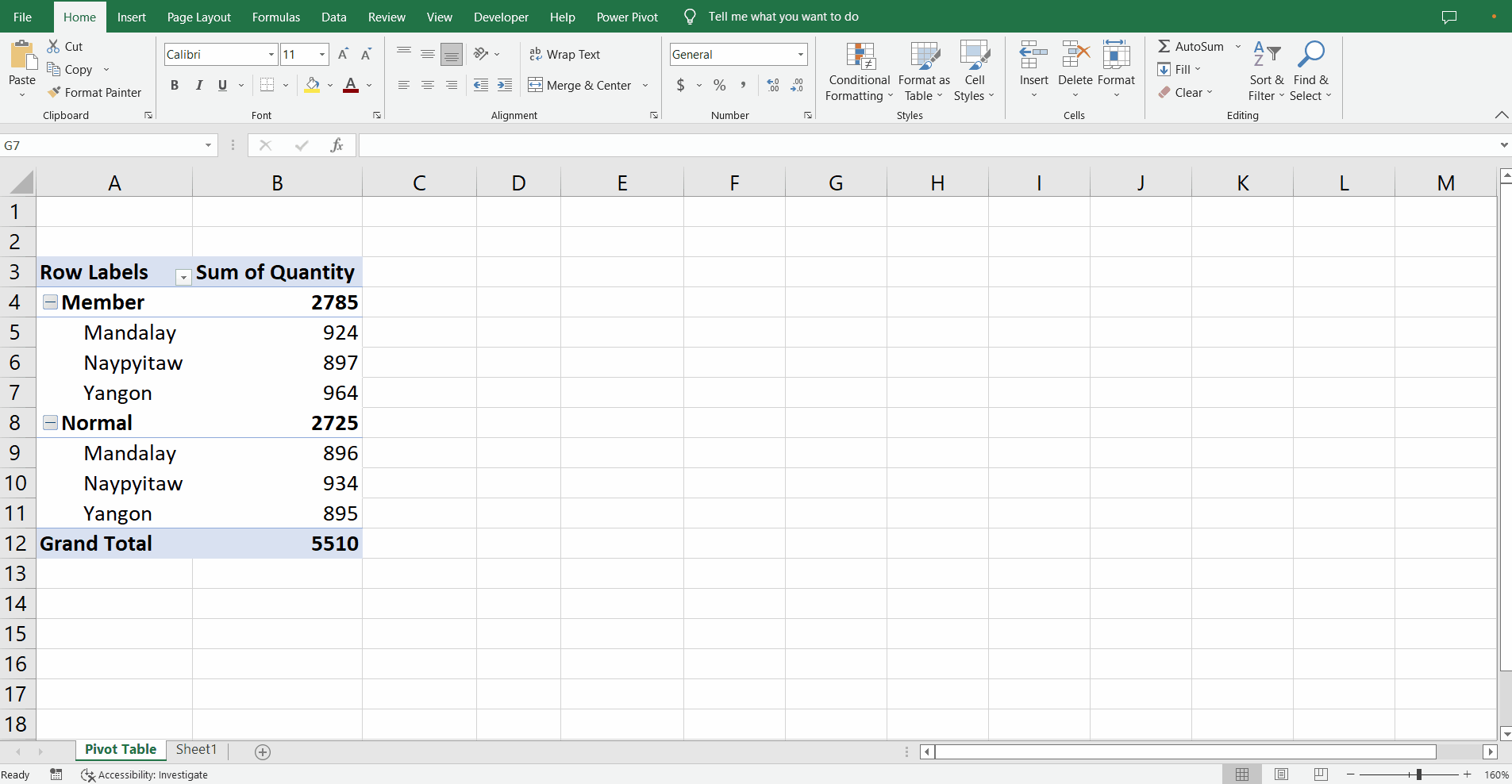Open the Power Pivot ribbon tab
This screenshot has height=784, width=1512.
click(x=627, y=17)
